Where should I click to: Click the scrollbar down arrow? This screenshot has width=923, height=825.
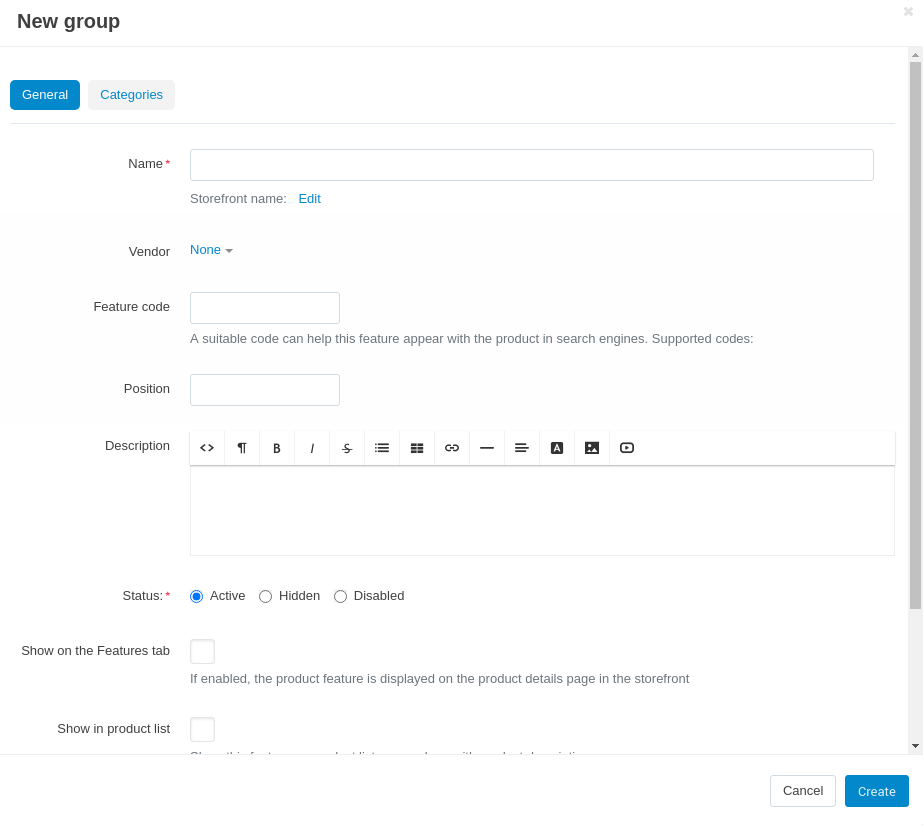point(915,746)
